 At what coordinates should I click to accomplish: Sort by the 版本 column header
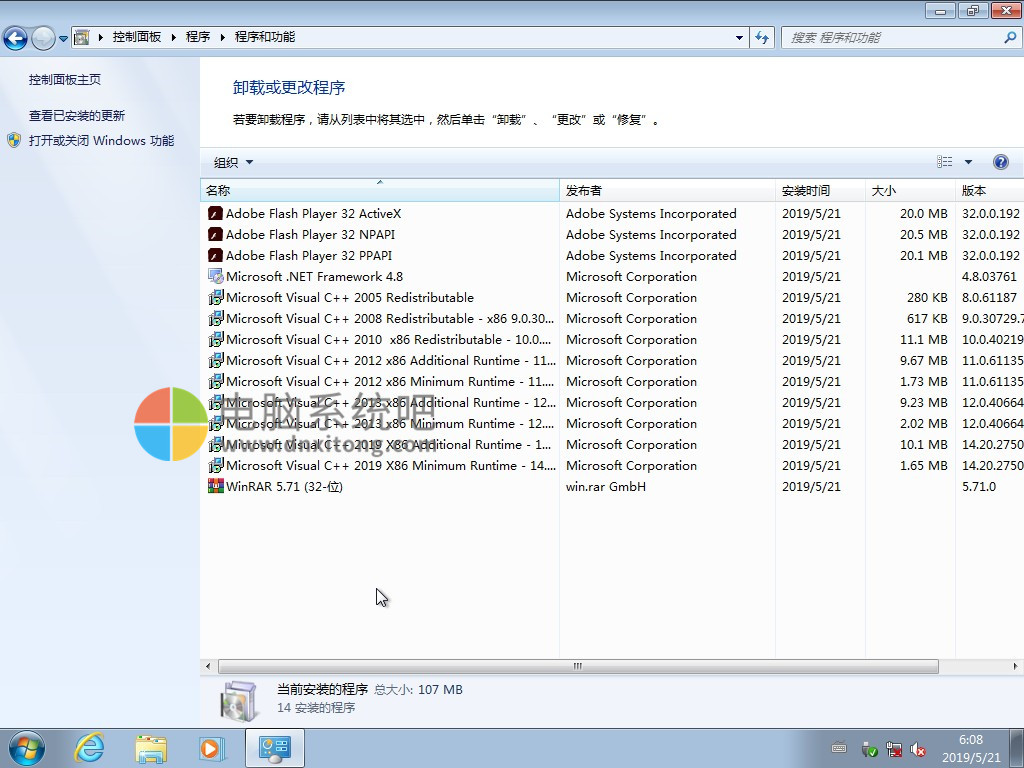click(x=990, y=191)
